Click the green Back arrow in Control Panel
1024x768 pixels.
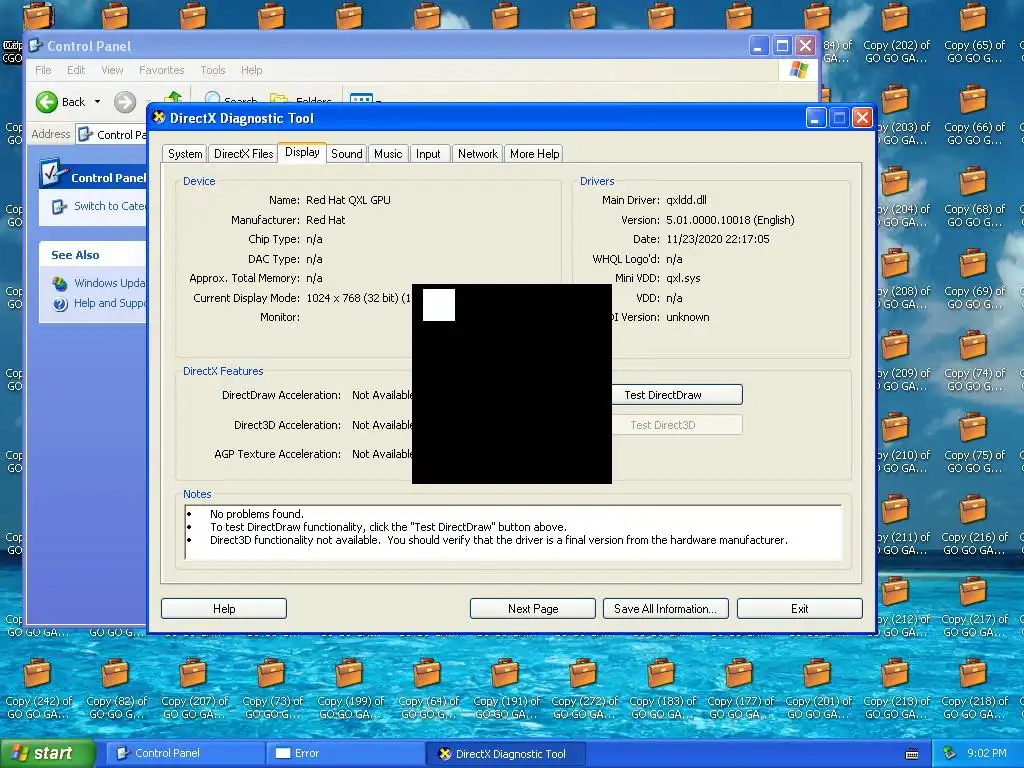pos(47,102)
